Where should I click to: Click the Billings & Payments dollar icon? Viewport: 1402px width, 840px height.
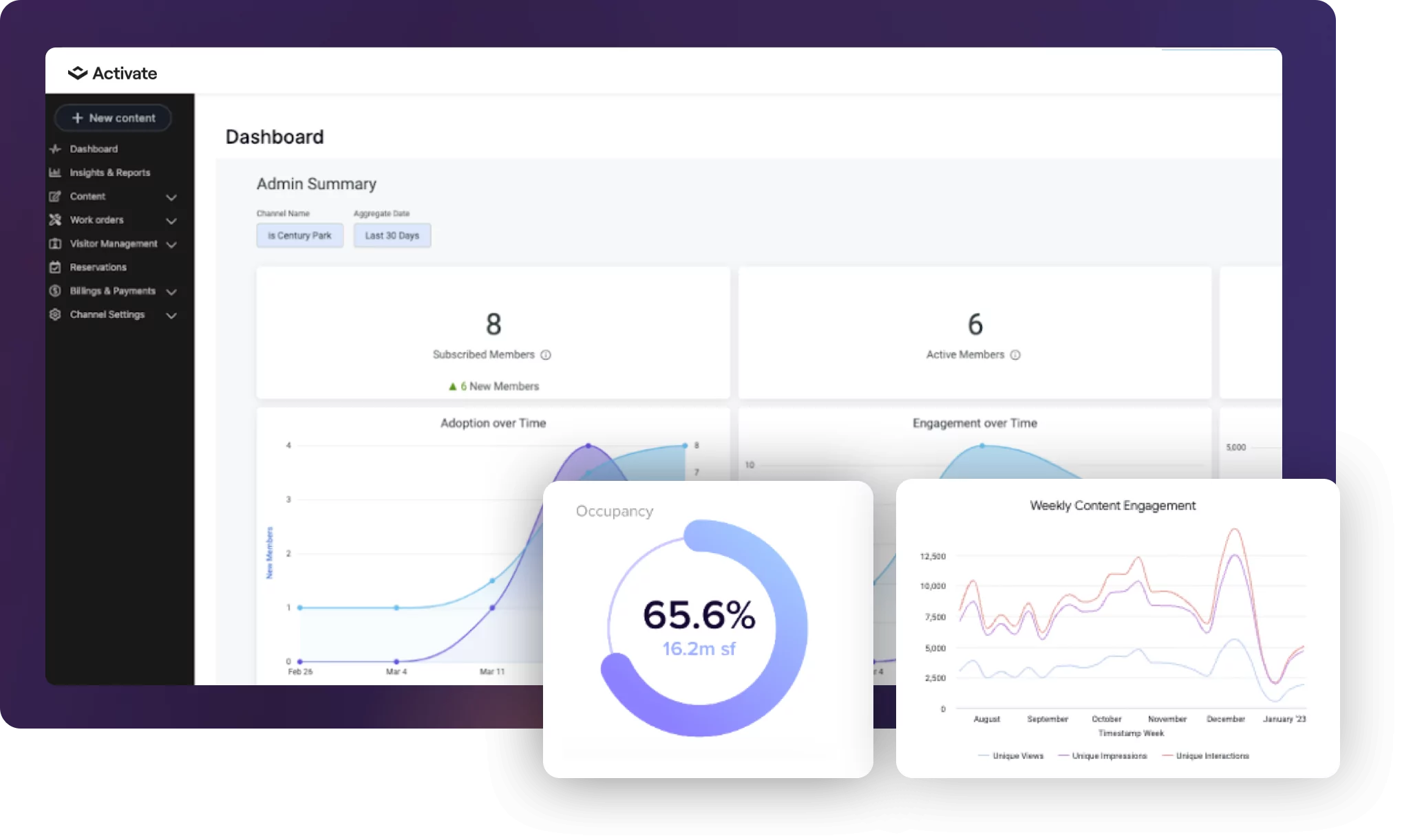click(x=55, y=291)
